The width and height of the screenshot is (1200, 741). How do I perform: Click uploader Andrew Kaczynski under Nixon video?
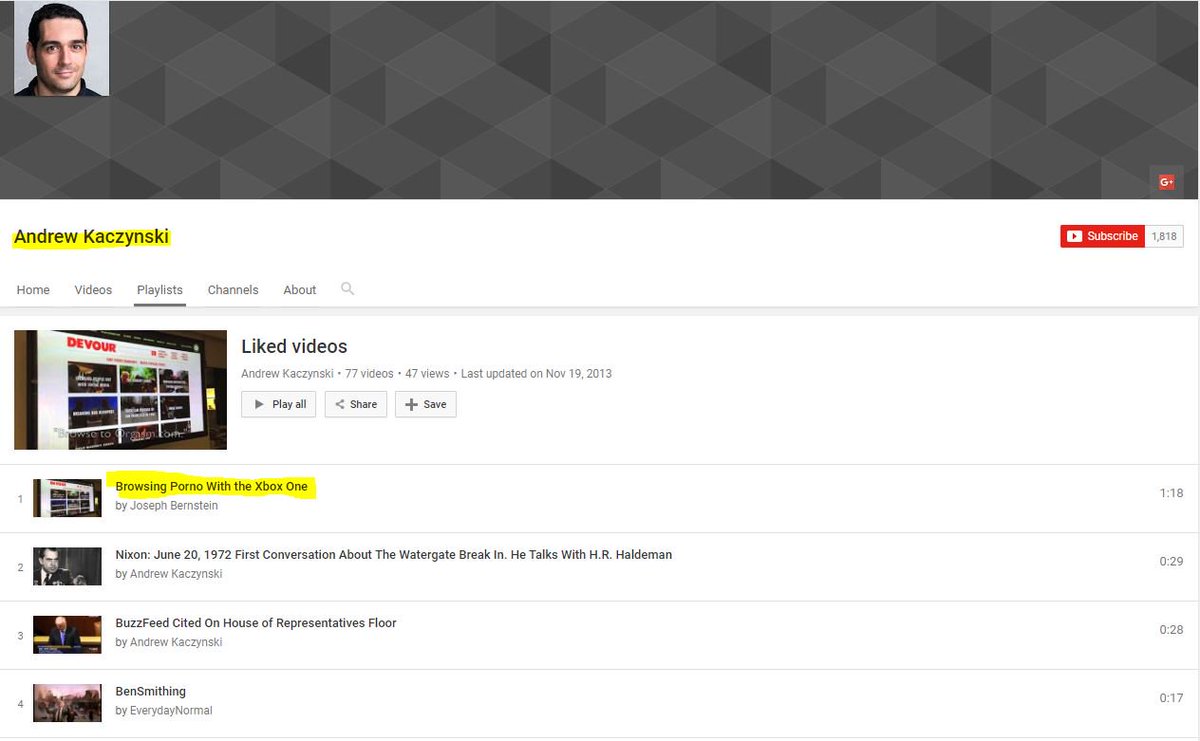coord(176,574)
